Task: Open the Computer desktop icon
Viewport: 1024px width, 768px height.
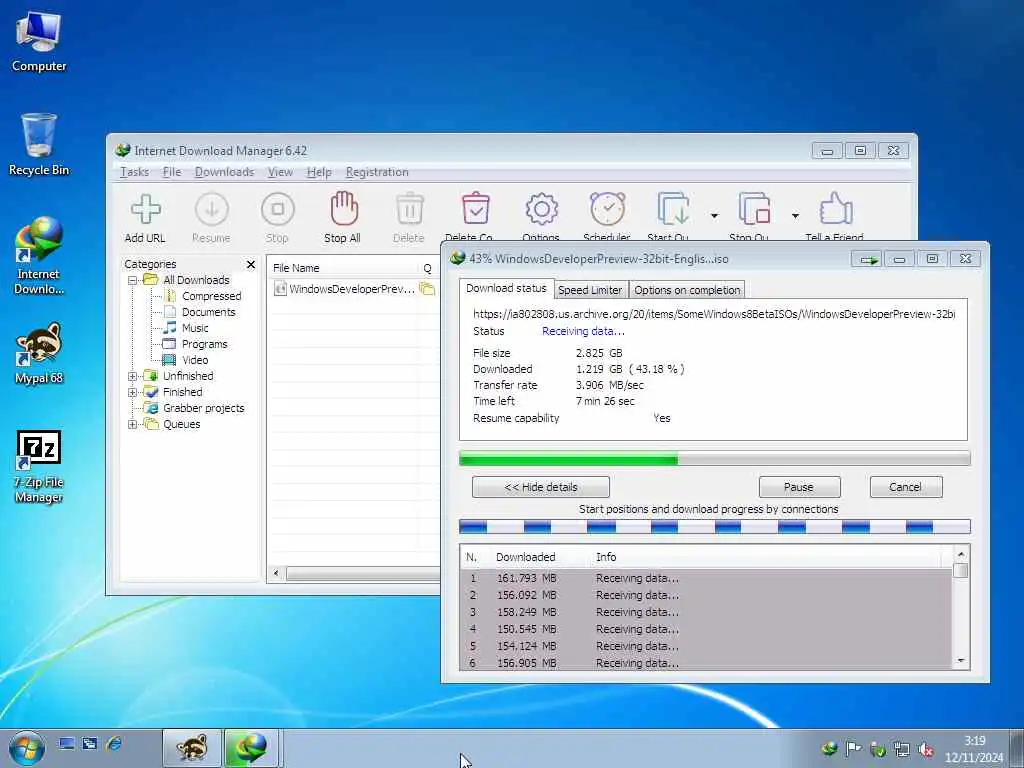Action: point(39,42)
